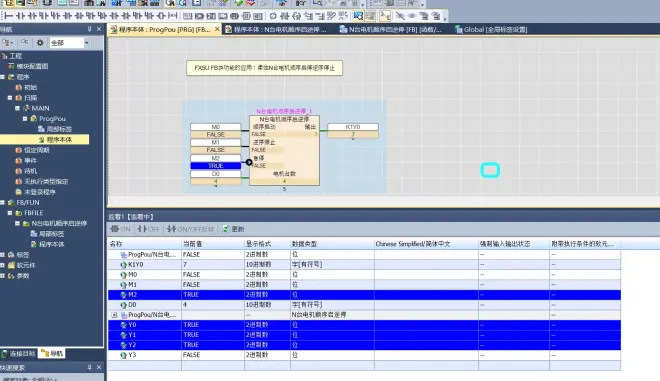Click the update refresh icon in watch toolbar
Screen dimensions: 660x381
pyautogui.click(x=226, y=229)
